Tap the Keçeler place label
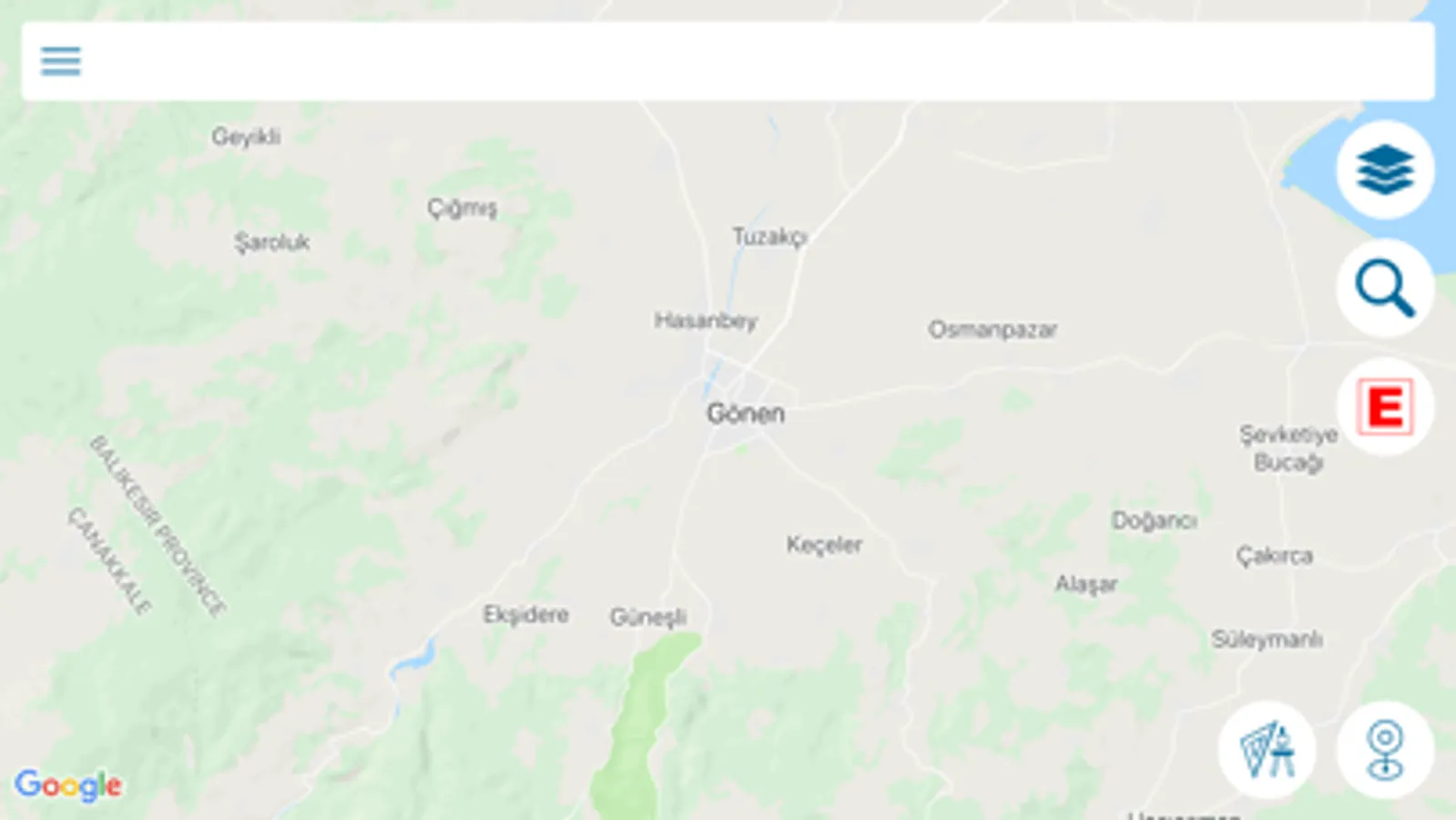This screenshot has height=820, width=1456. pos(824,545)
